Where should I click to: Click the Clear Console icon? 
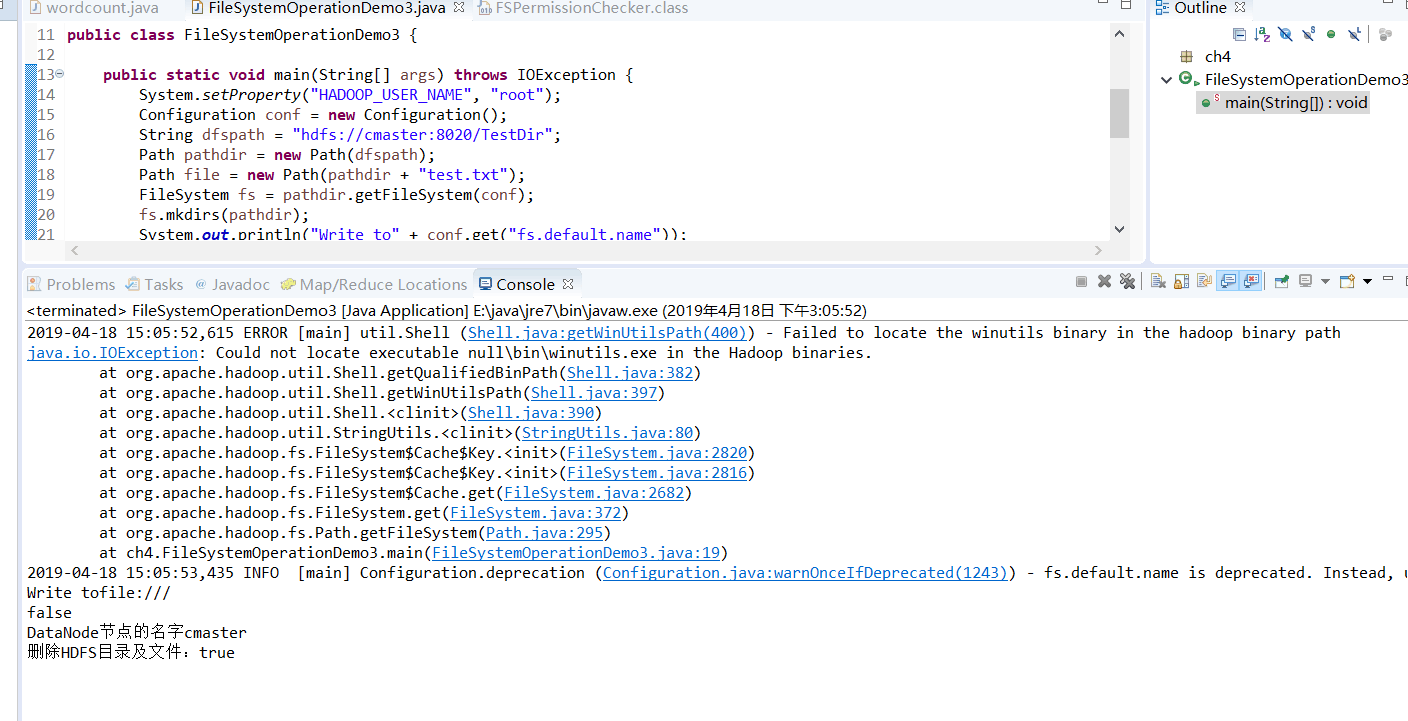point(1156,281)
